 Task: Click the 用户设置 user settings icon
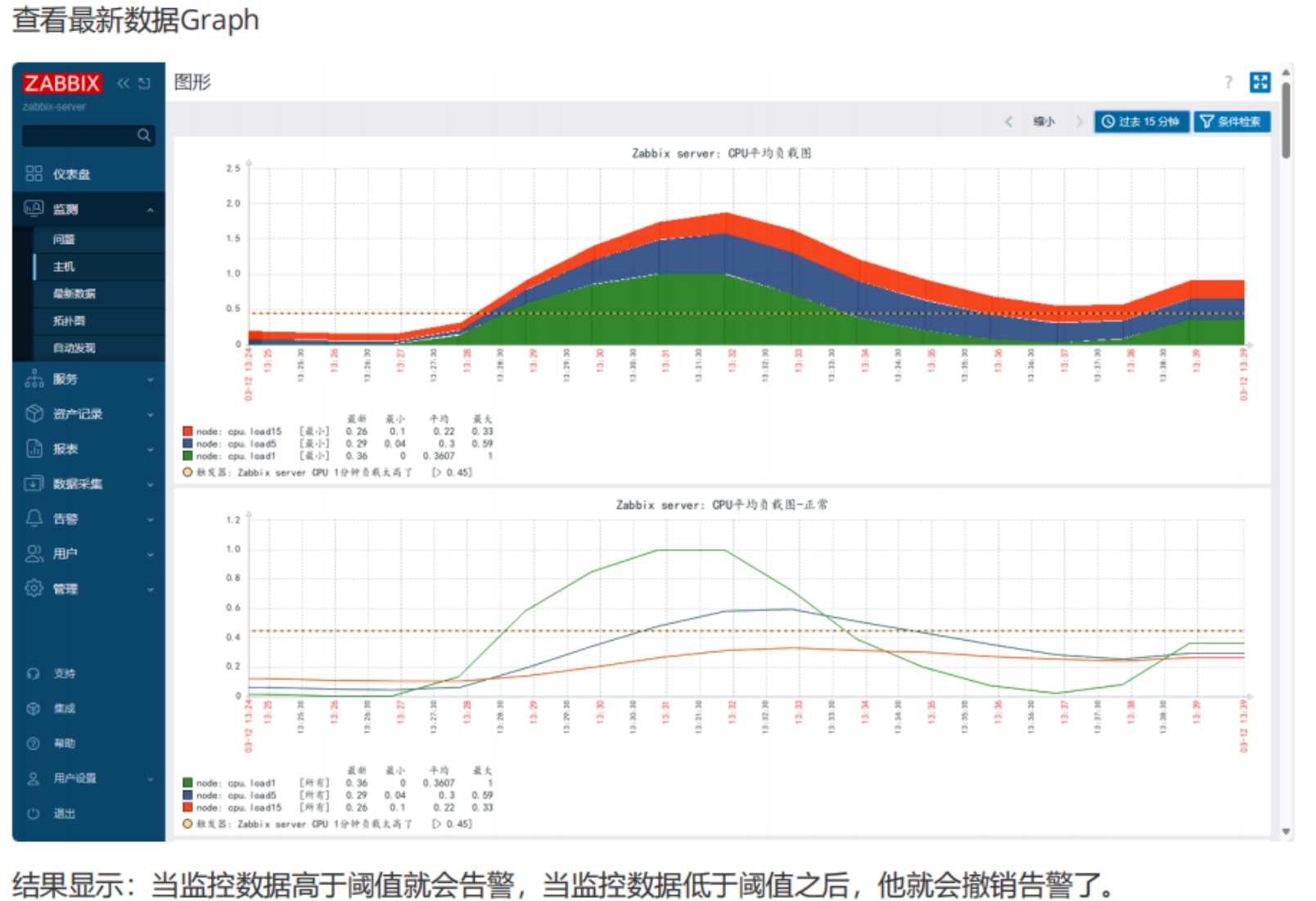tap(34, 779)
